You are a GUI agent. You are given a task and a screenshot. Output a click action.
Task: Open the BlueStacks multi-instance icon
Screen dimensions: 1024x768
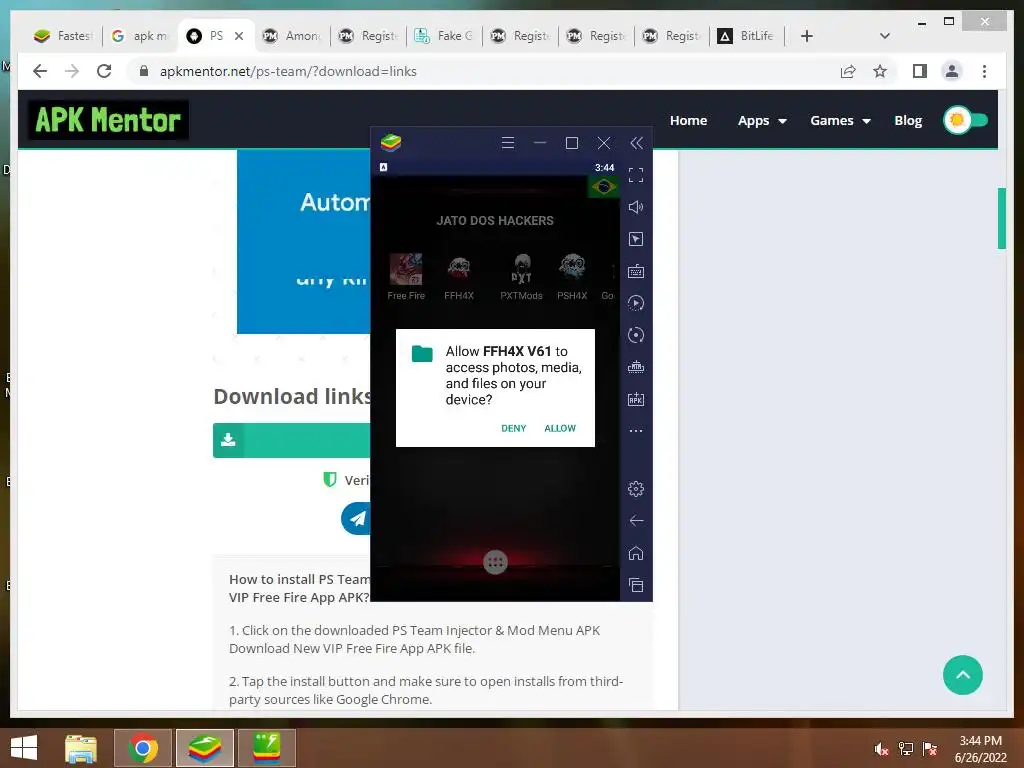(635, 367)
